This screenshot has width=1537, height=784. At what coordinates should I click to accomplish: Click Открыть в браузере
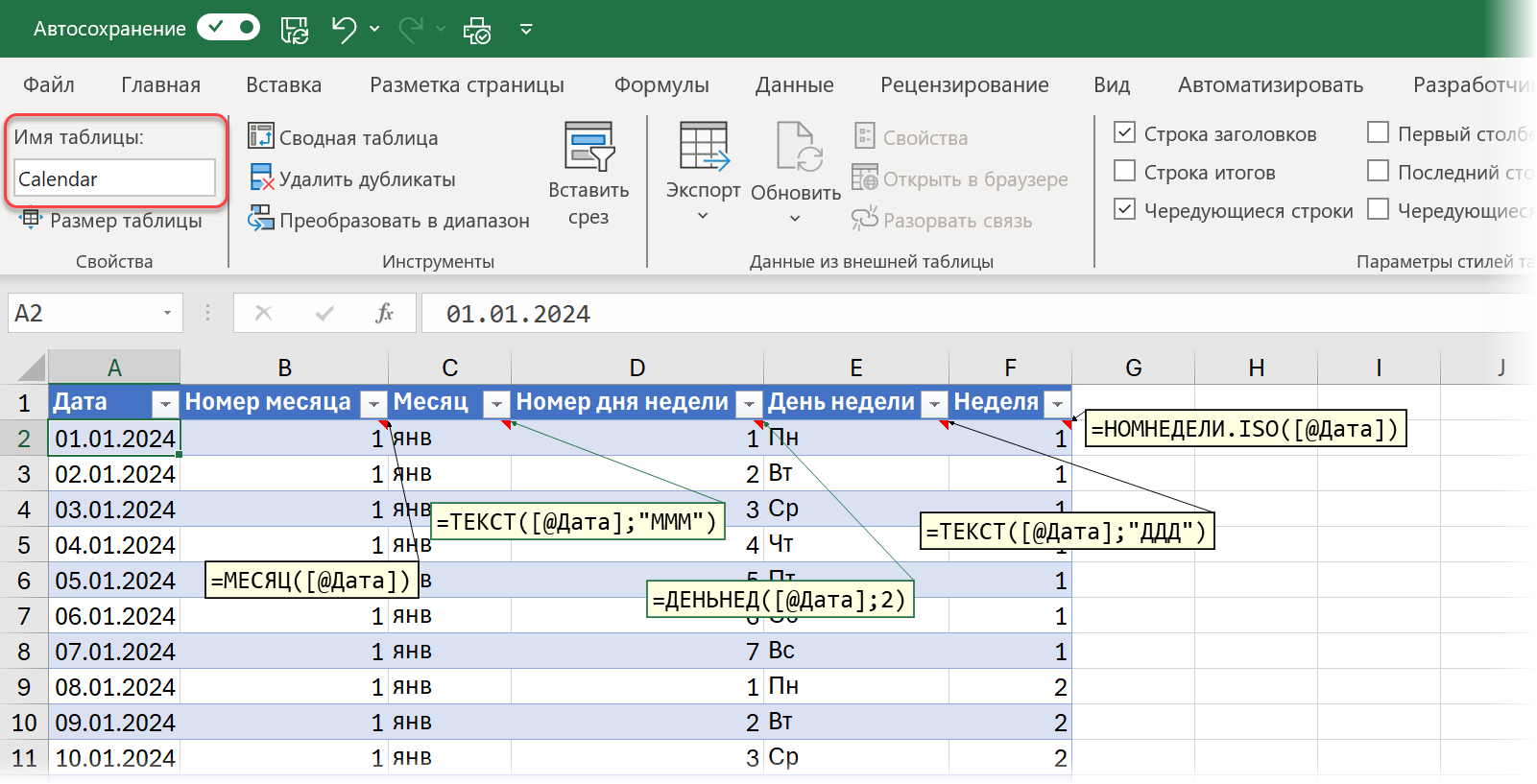[960, 178]
